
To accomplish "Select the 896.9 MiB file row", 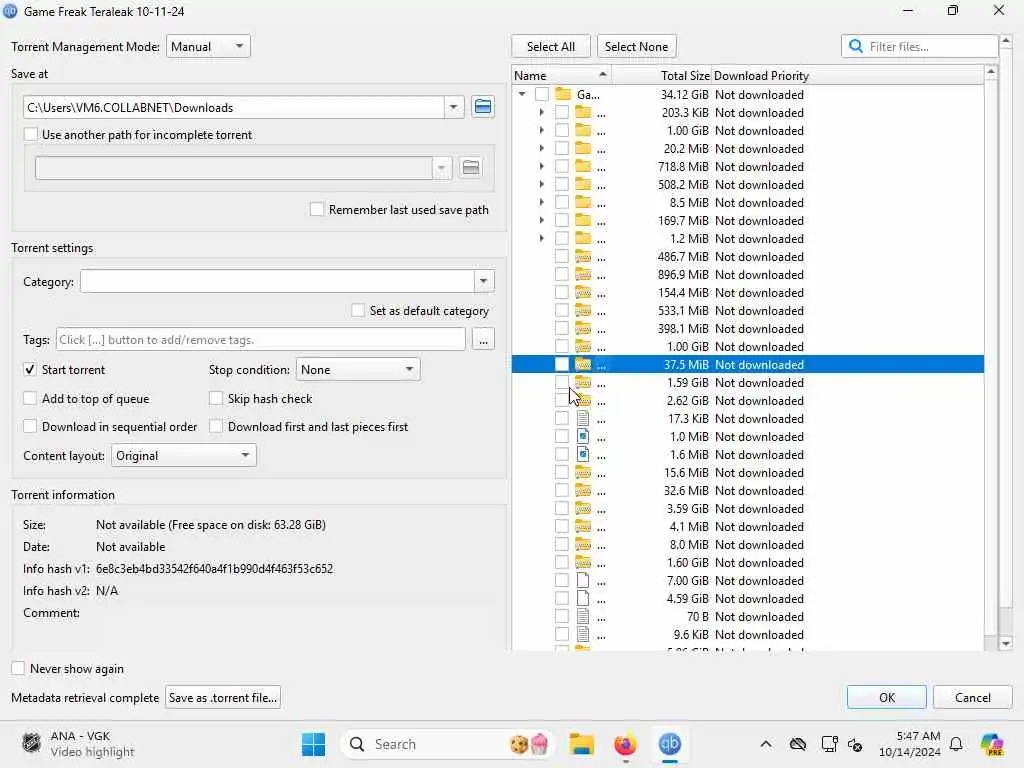I will 748,274.
